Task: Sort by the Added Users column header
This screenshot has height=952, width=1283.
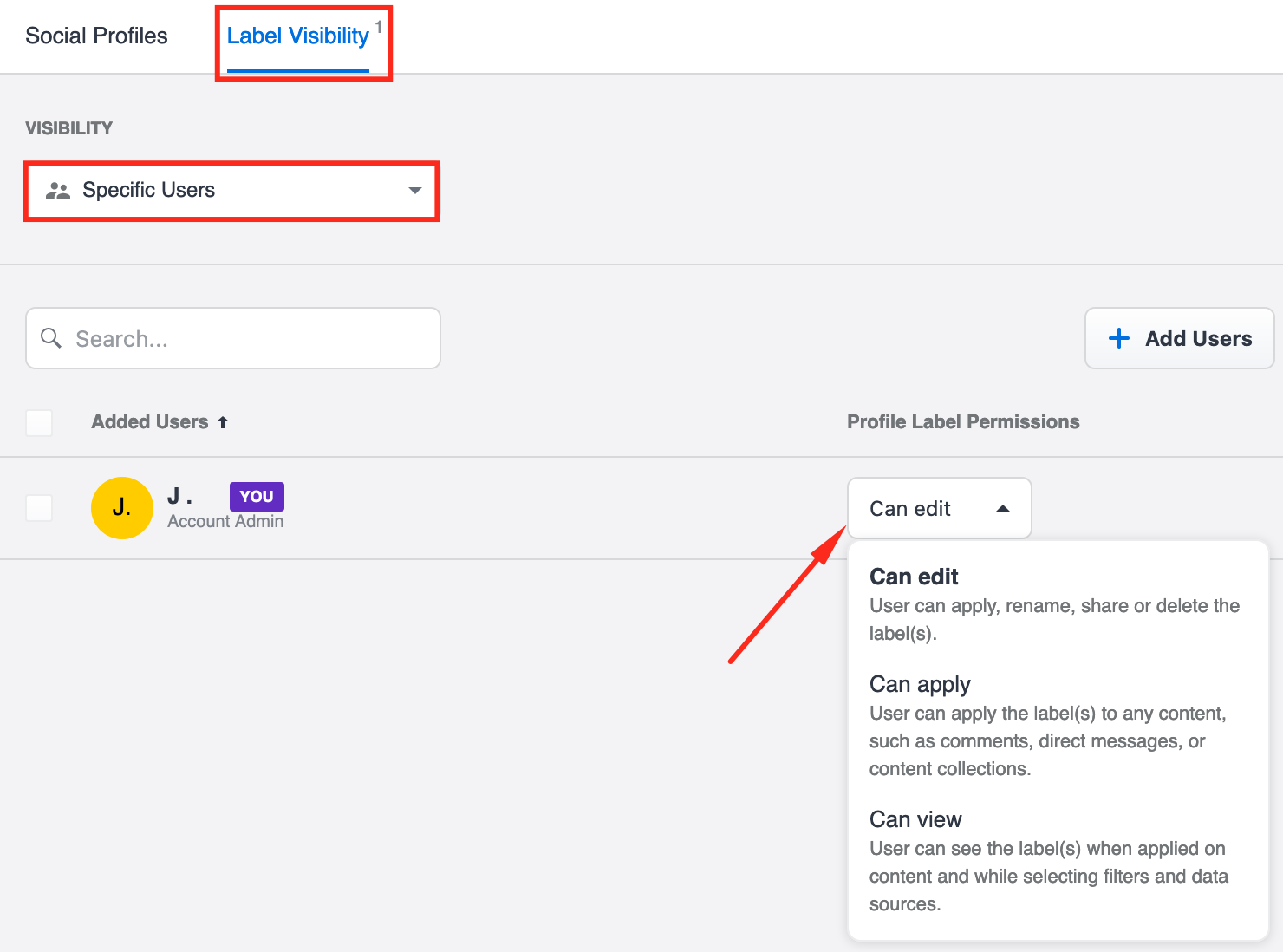Action: tap(150, 422)
